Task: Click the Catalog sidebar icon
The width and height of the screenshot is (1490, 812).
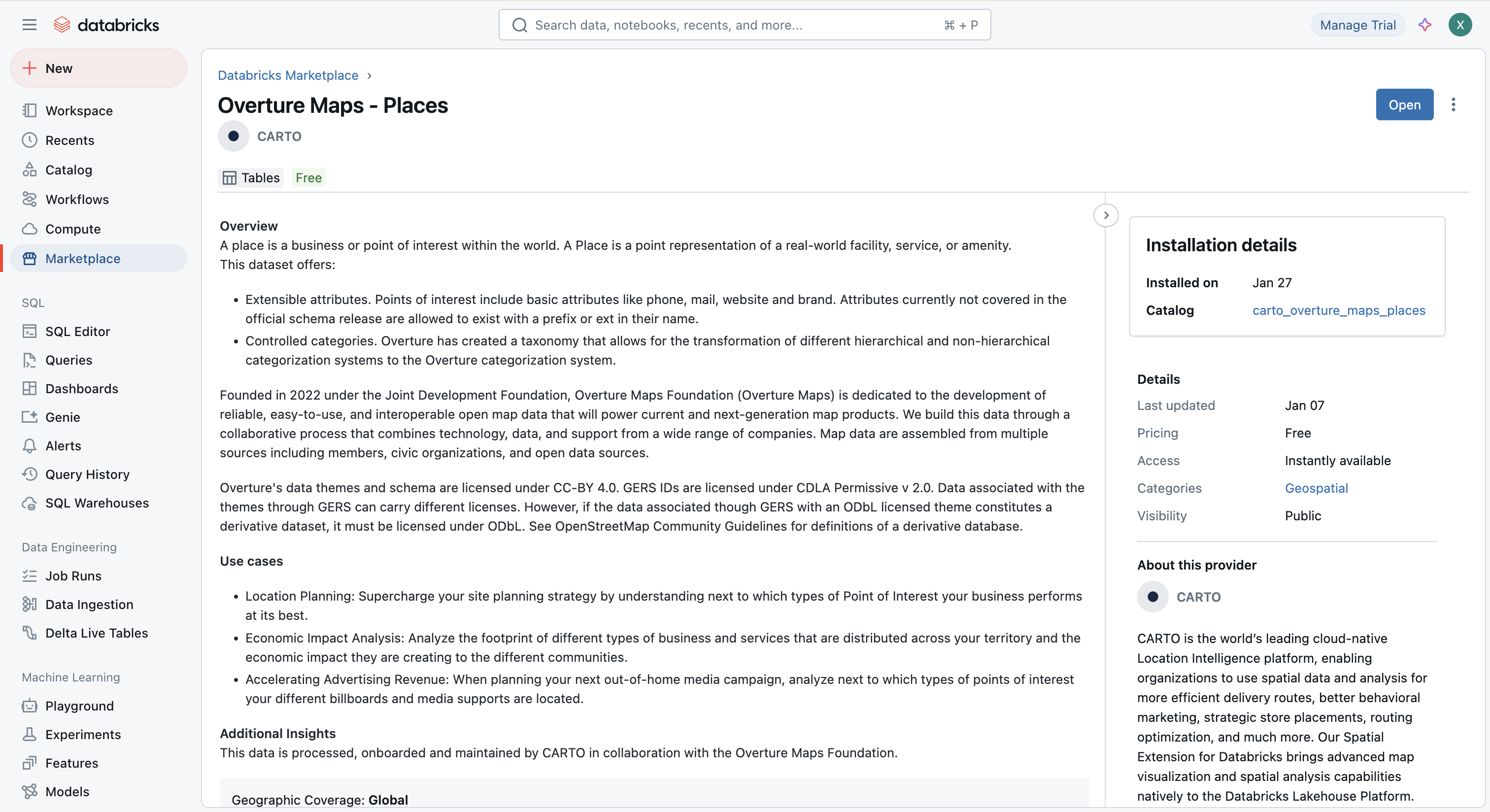Action: pyautogui.click(x=30, y=169)
